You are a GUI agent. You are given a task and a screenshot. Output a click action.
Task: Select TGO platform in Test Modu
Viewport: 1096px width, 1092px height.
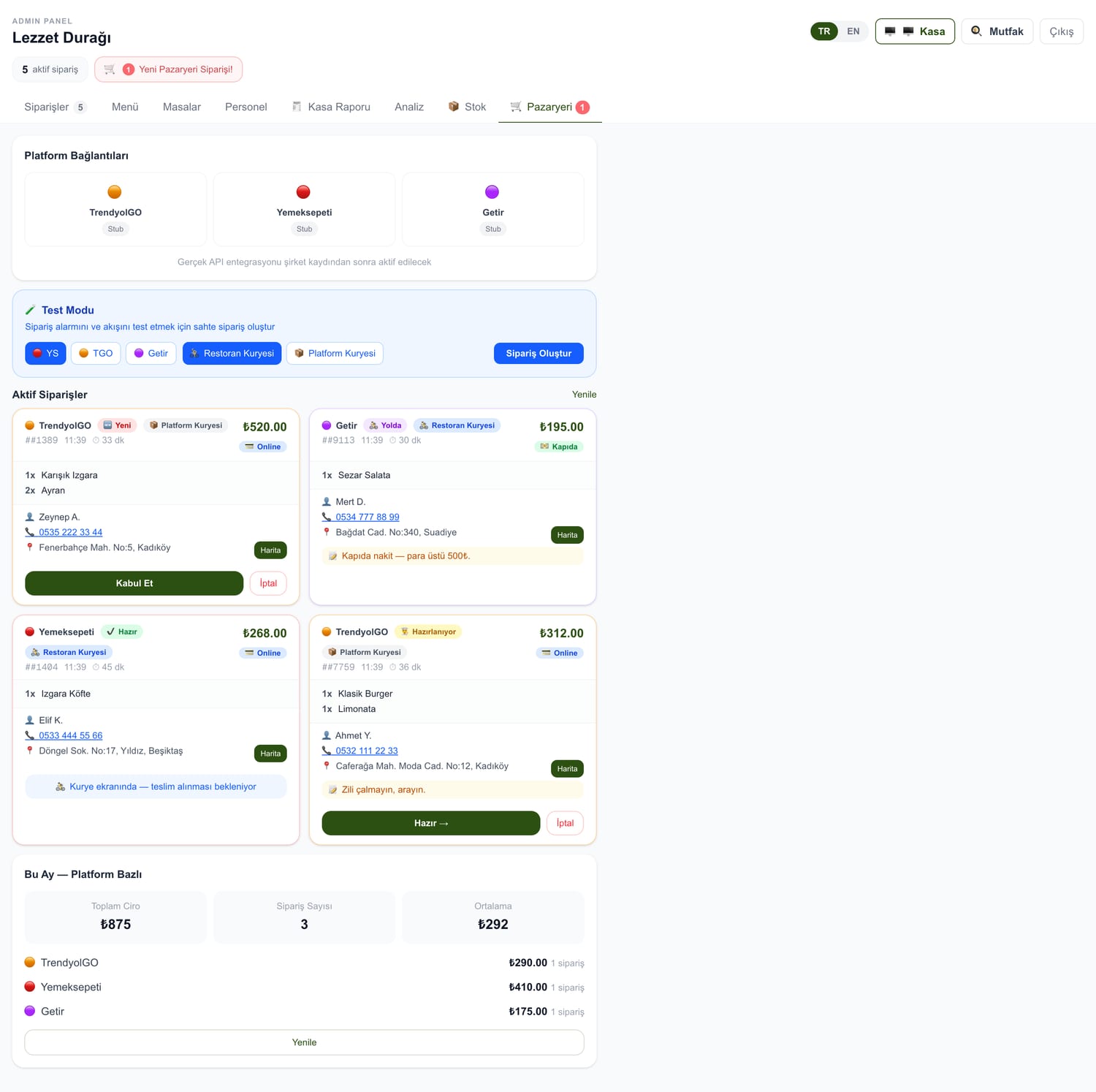[96, 353]
